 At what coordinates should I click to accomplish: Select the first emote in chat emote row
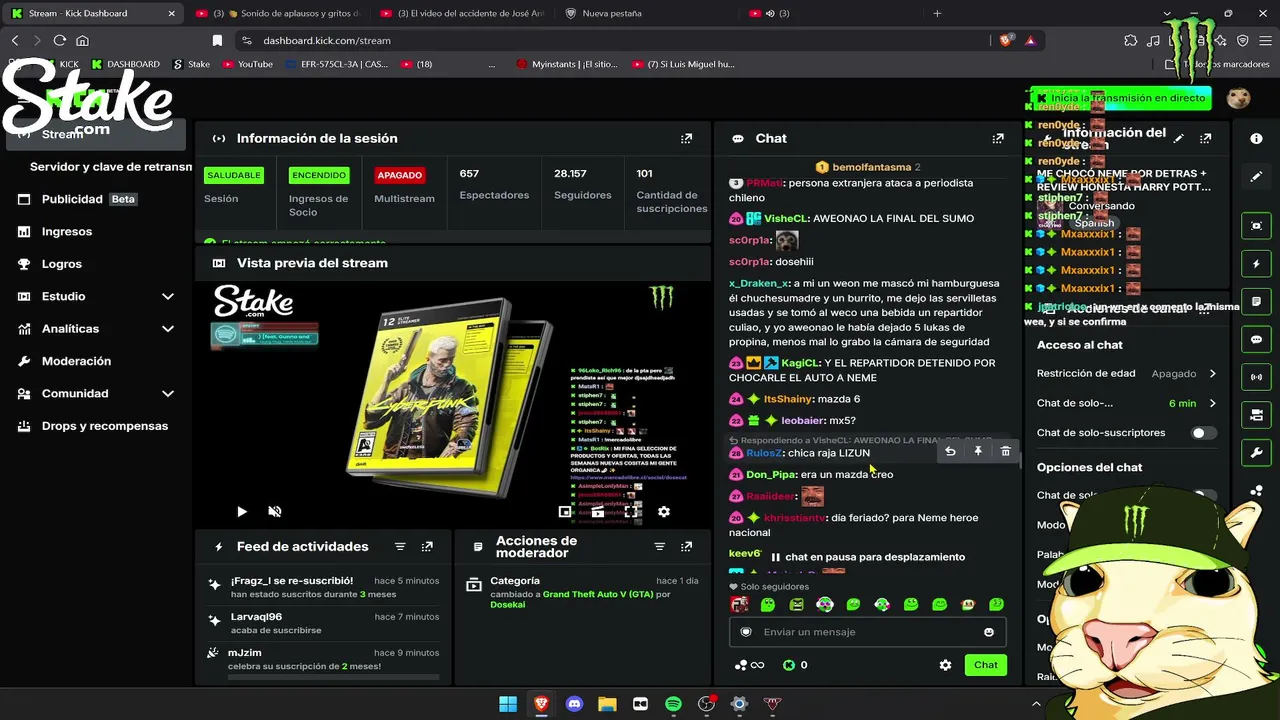739,604
